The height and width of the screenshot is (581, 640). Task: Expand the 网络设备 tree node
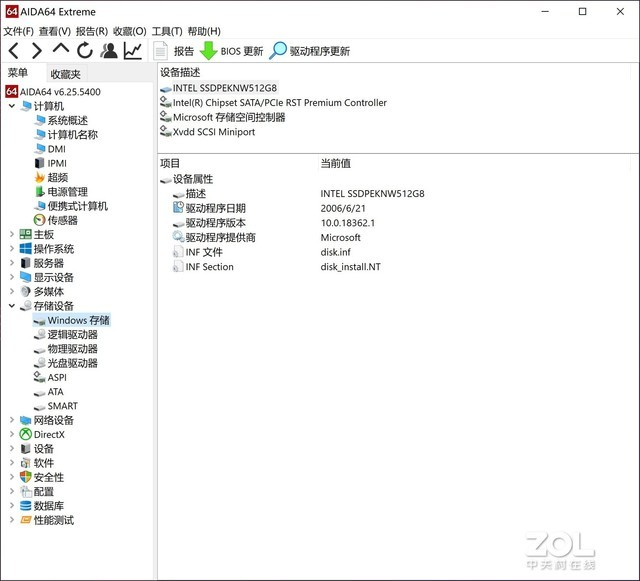click(x=12, y=420)
